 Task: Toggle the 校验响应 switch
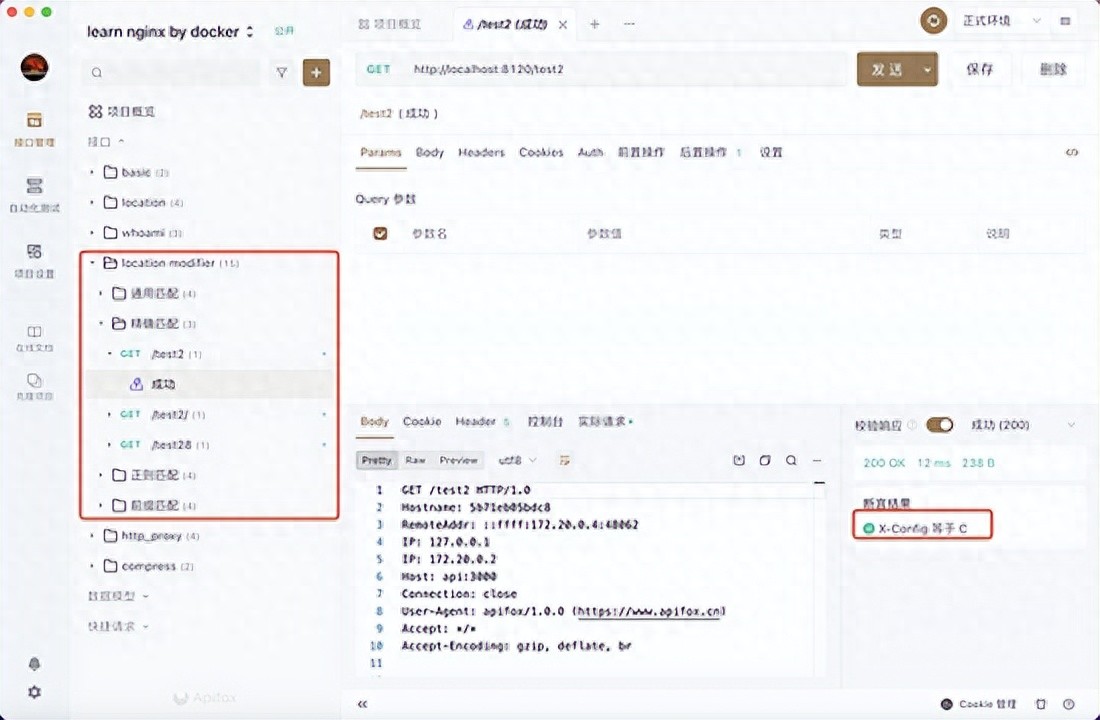point(940,425)
